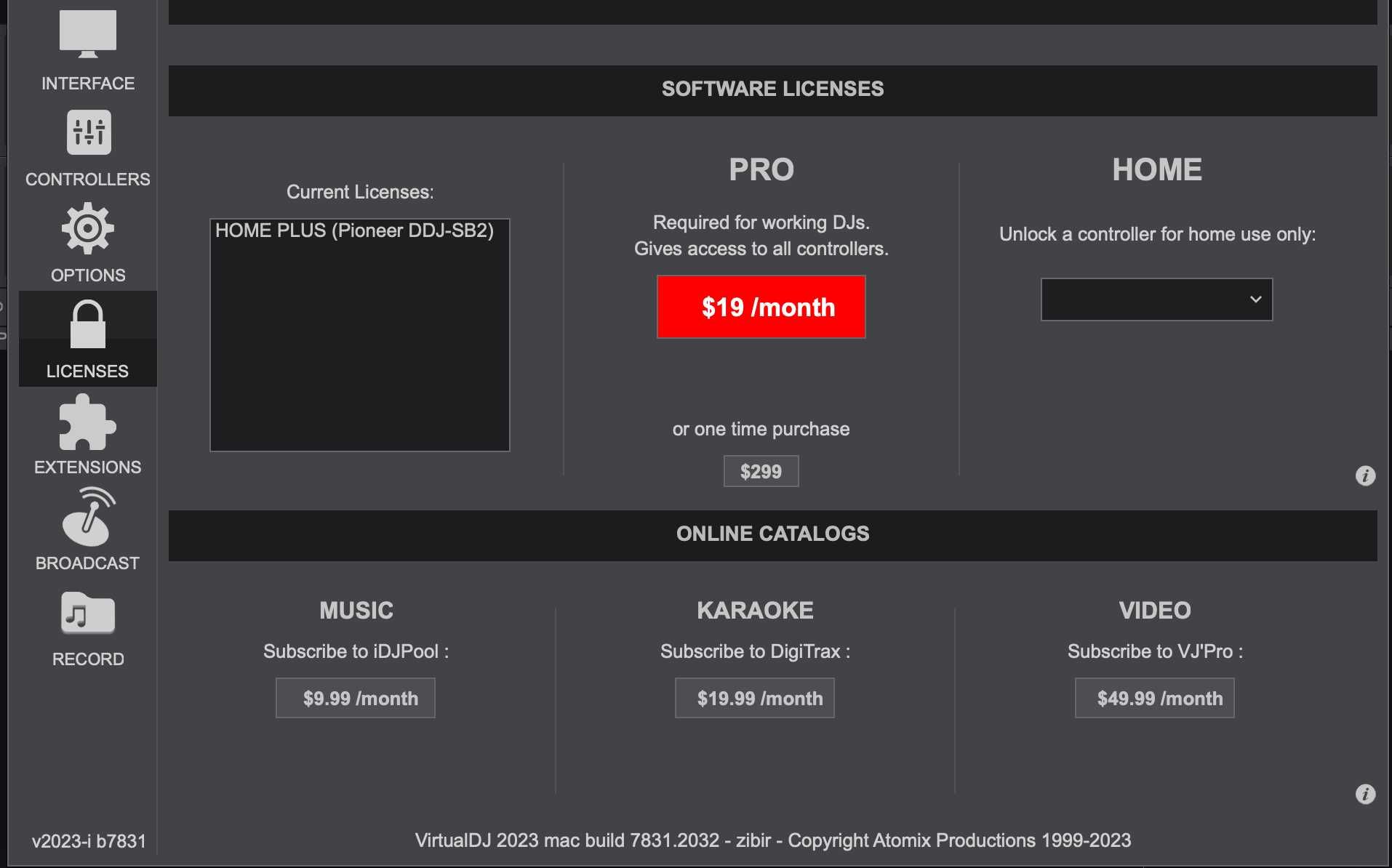Click the EXTENSIONS tab label
Screen dimensions: 1392x868
click(88, 467)
